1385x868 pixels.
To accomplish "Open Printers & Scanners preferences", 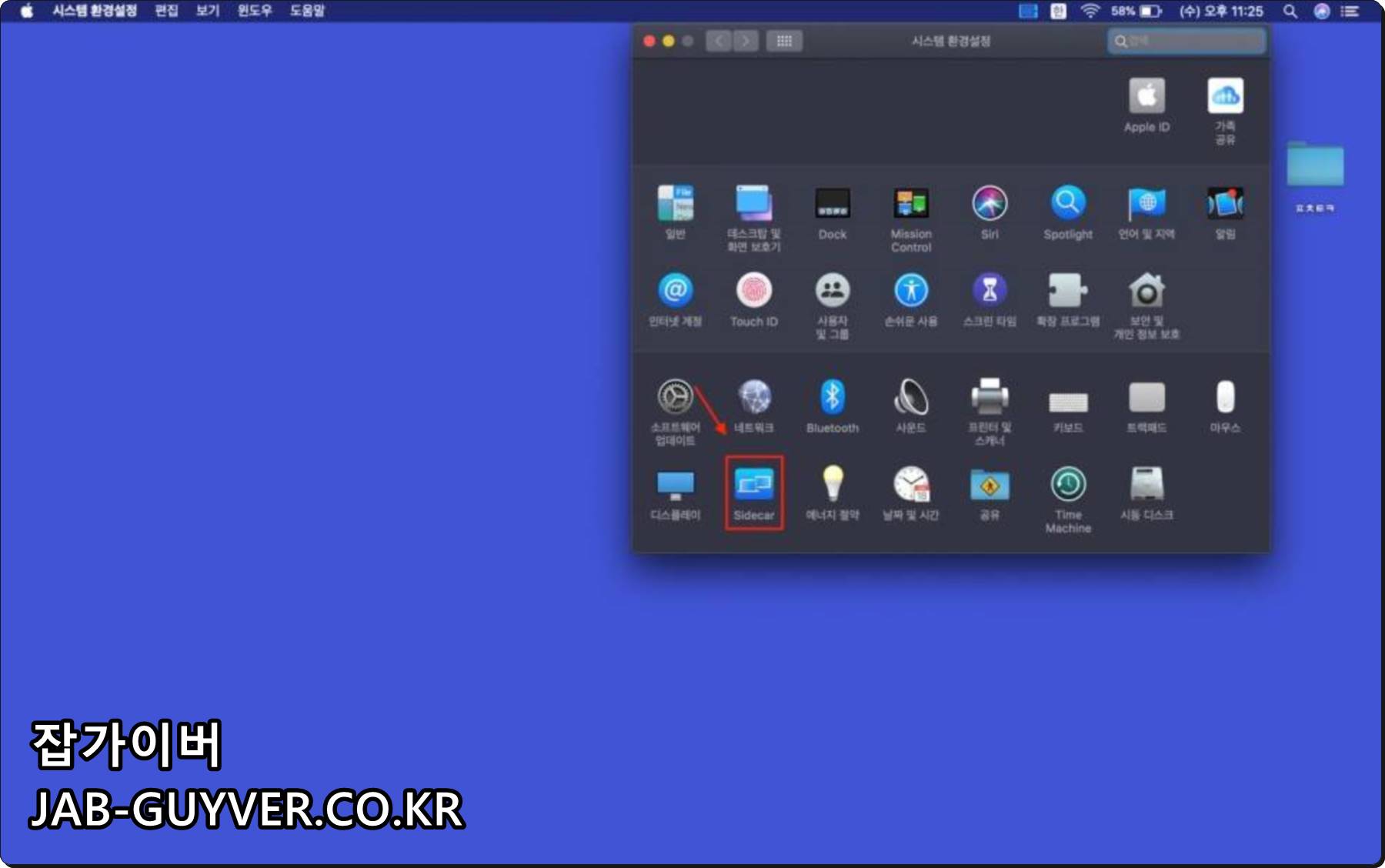I will click(x=990, y=412).
